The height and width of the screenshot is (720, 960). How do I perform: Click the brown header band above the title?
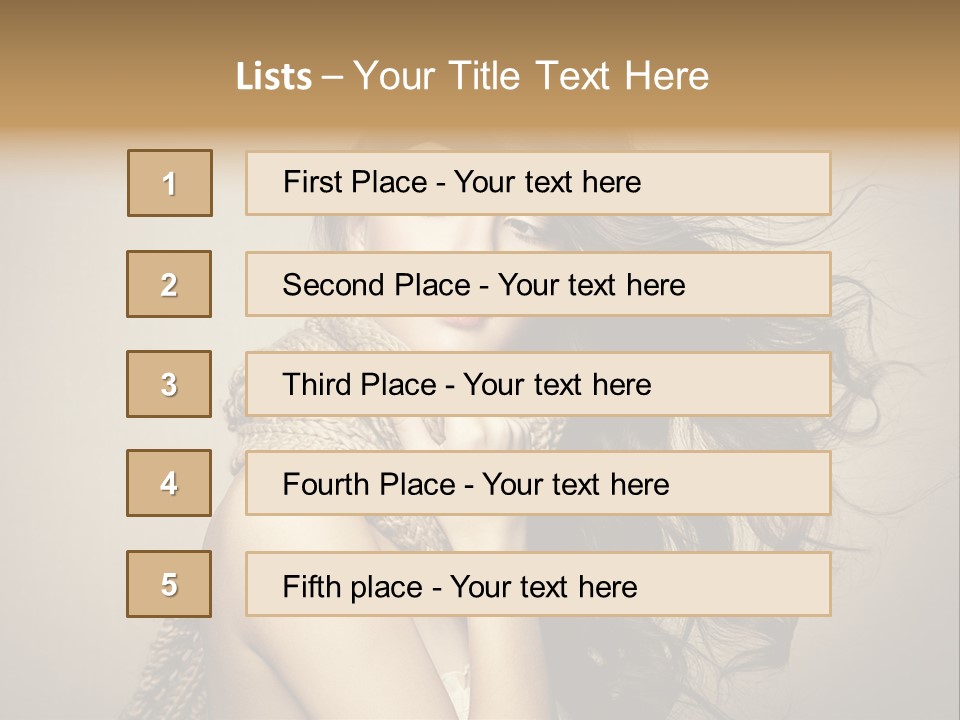point(480,22)
